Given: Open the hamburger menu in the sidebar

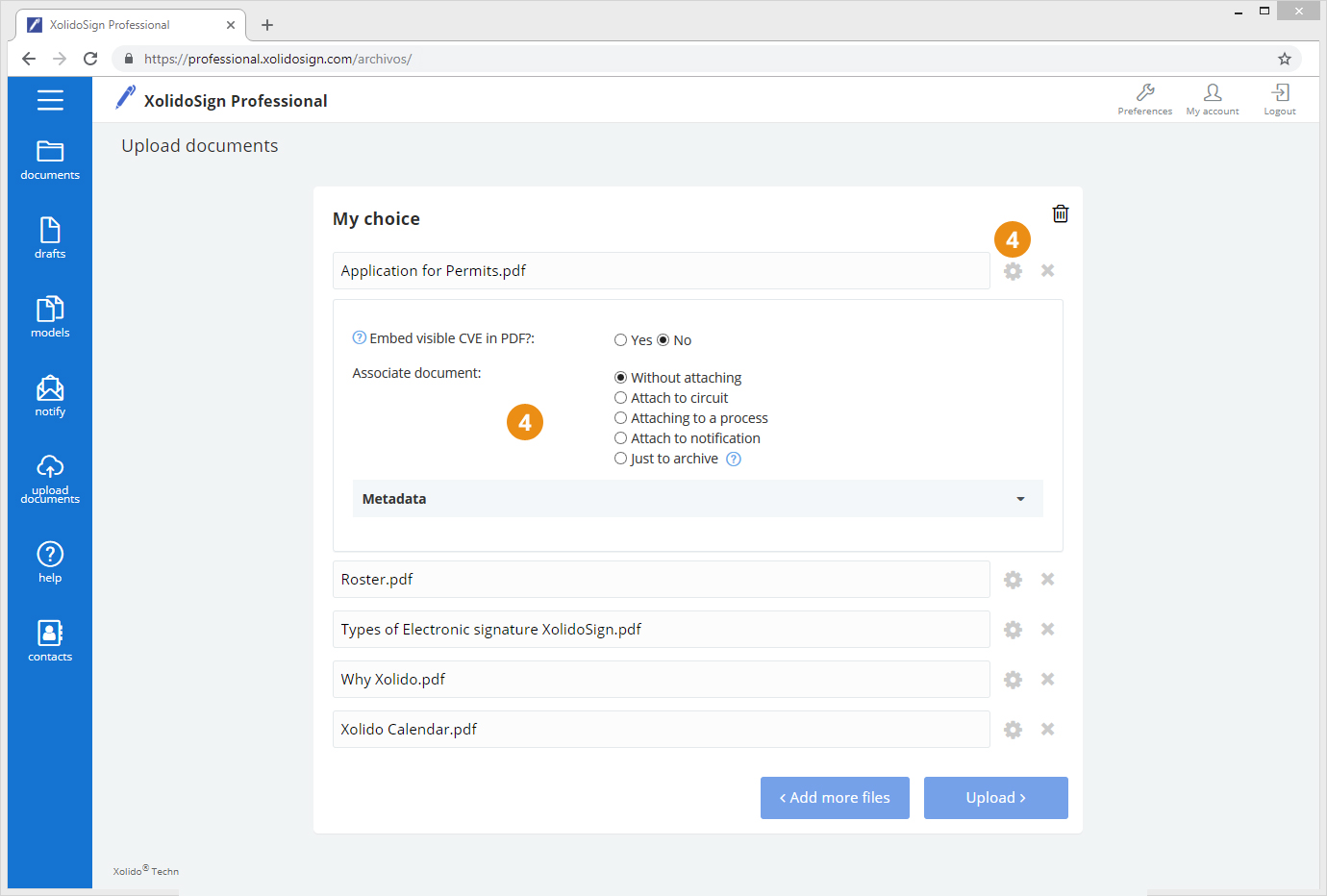Looking at the screenshot, I should (x=50, y=100).
